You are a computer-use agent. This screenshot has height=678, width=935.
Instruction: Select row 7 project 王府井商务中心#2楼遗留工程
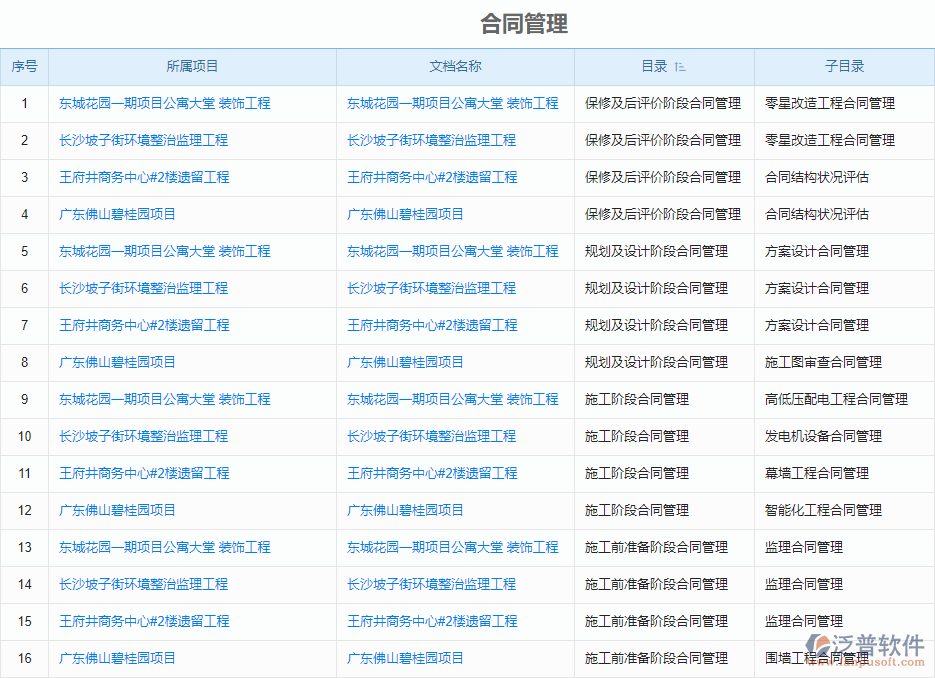(148, 325)
